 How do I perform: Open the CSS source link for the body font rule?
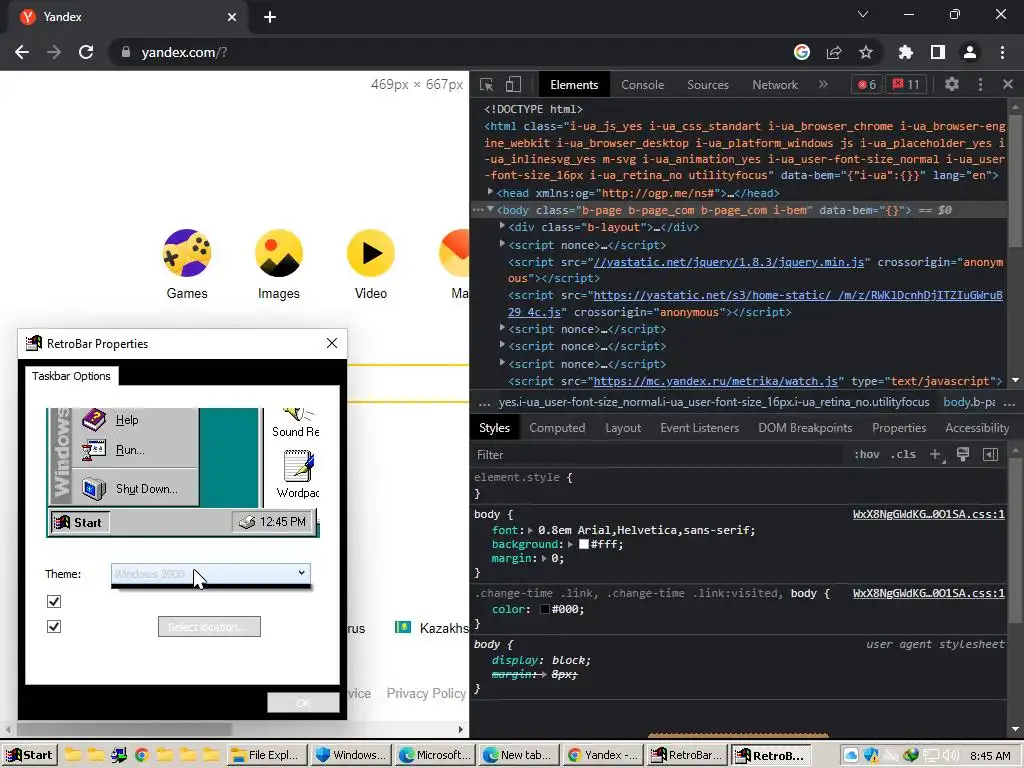click(x=928, y=515)
